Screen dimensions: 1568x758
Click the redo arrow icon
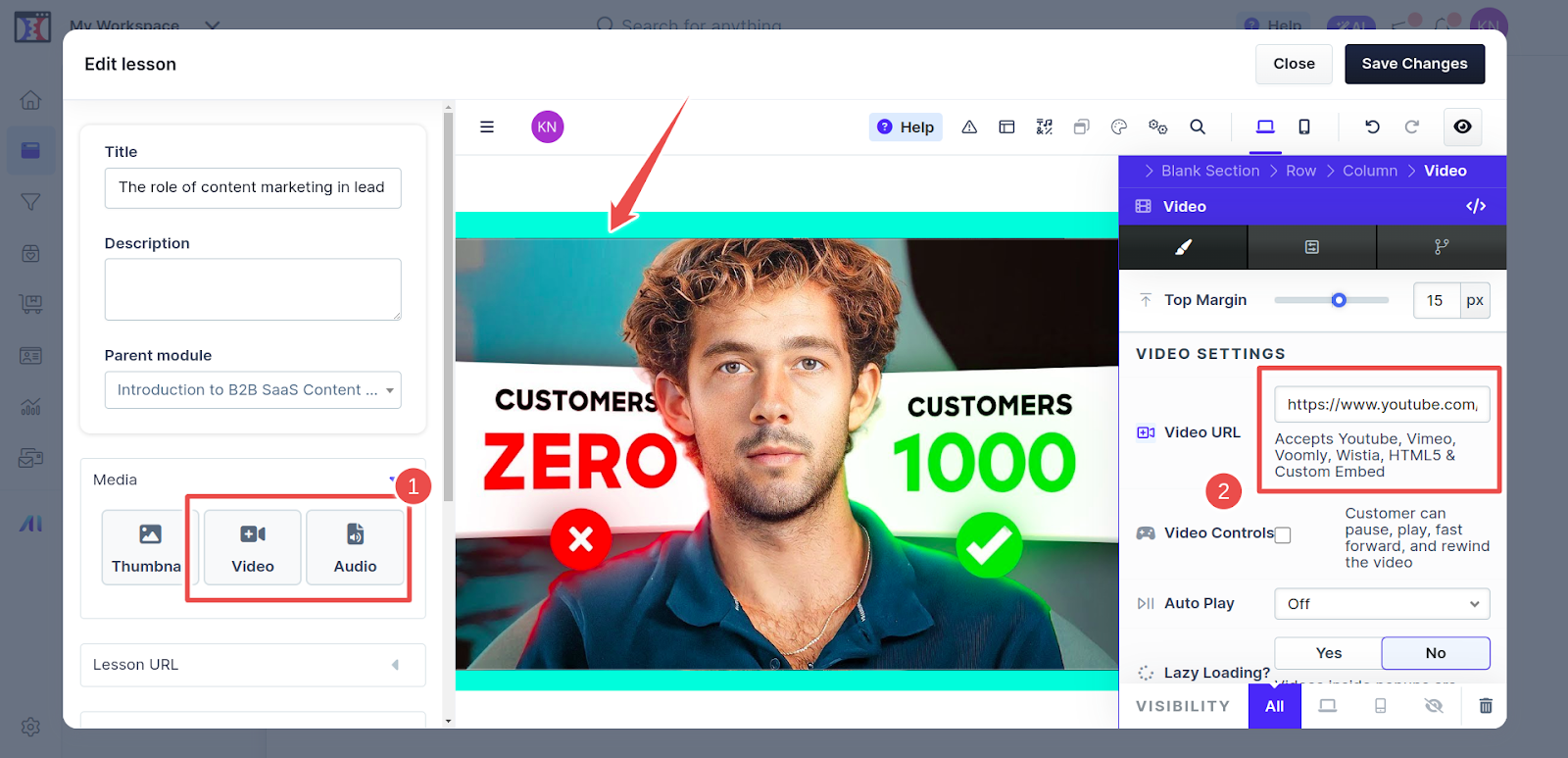1412,126
